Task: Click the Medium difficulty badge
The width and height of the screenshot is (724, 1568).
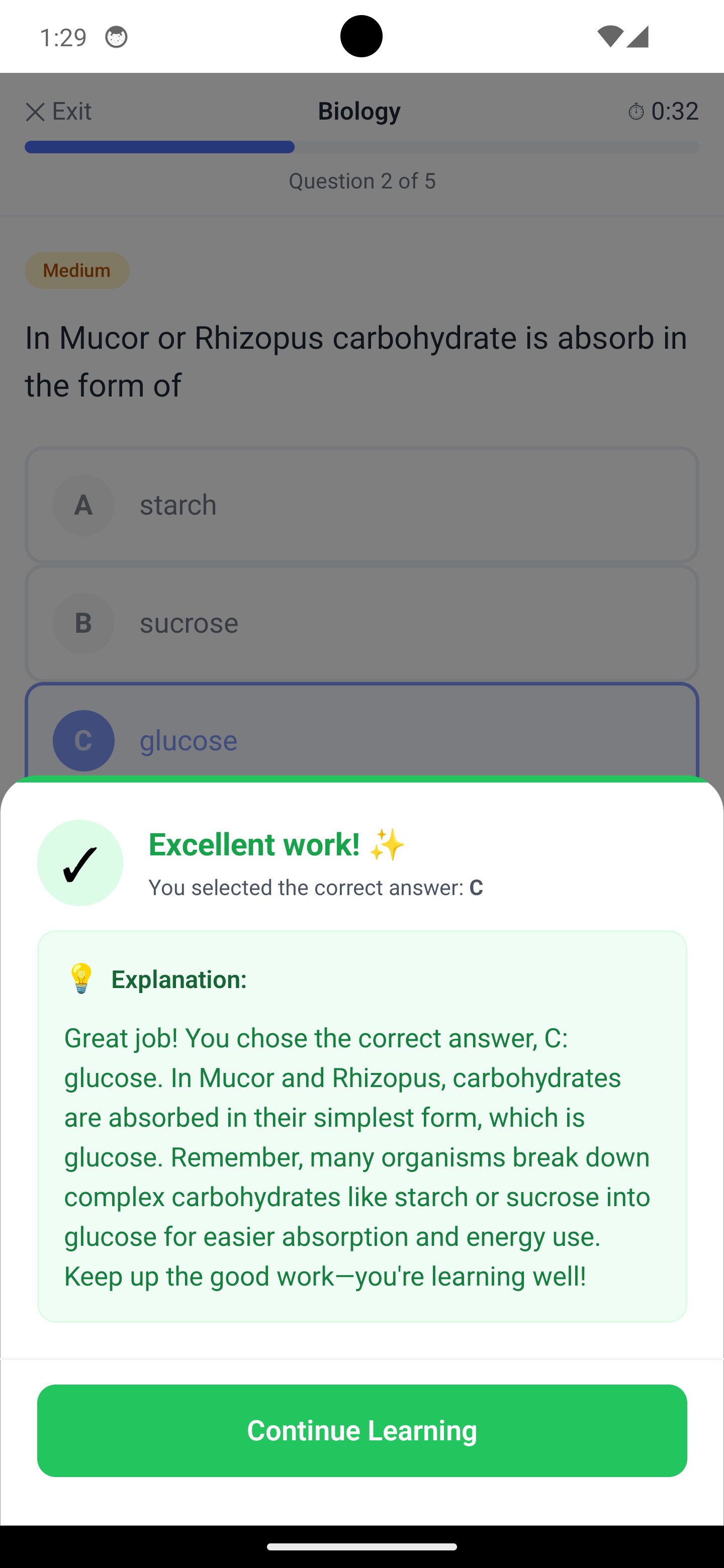Action: coord(77,270)
